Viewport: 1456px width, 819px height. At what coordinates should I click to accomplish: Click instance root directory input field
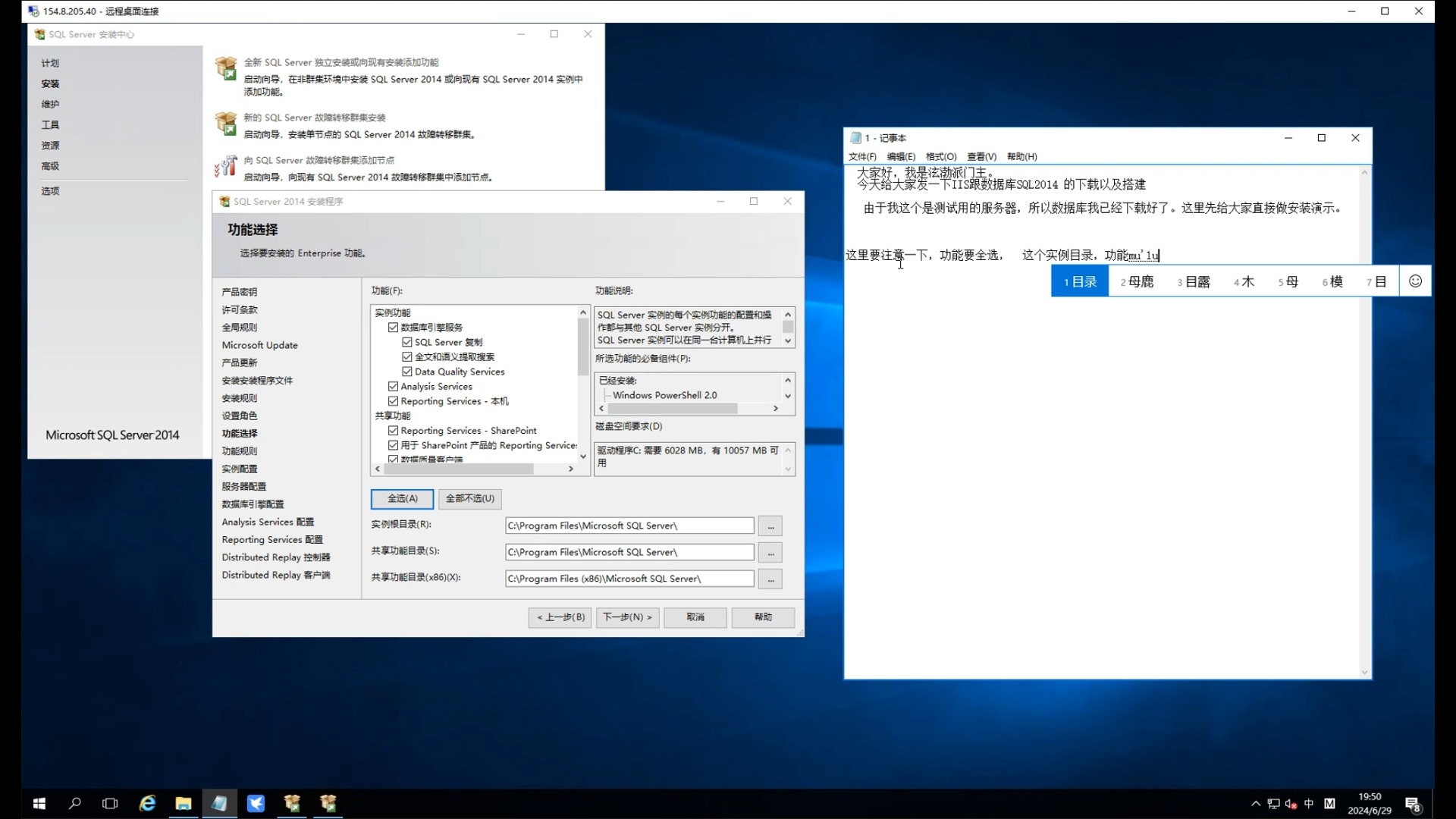pyautogui.click(x=629, y=526)
